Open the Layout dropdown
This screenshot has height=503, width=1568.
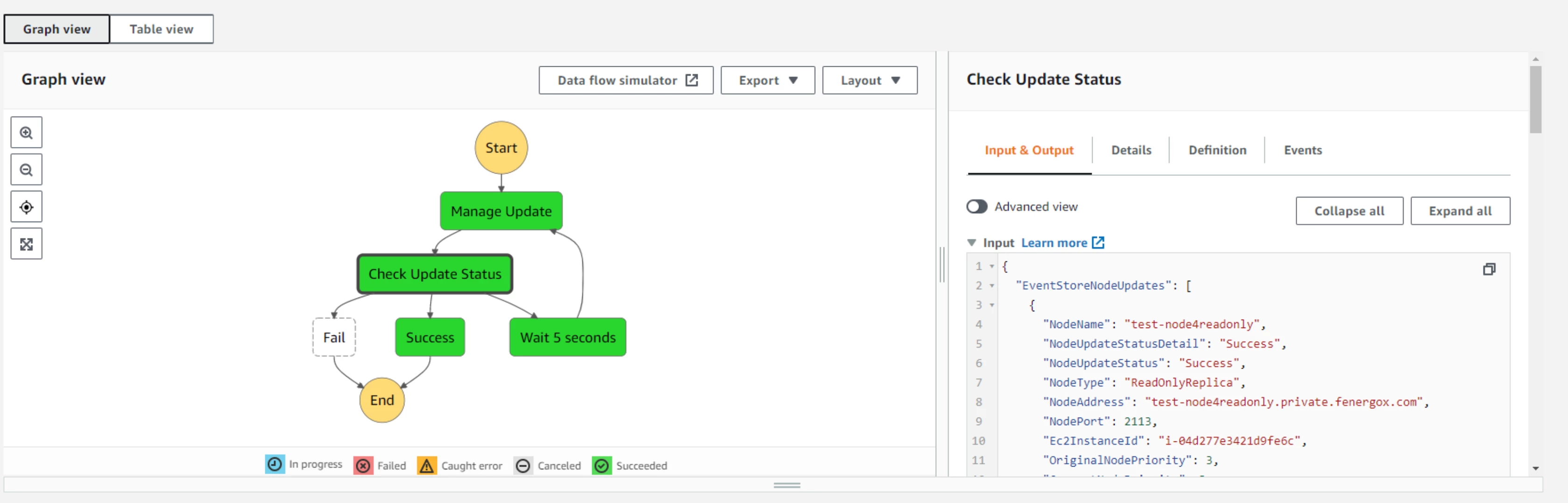click(x=869, y=80)
